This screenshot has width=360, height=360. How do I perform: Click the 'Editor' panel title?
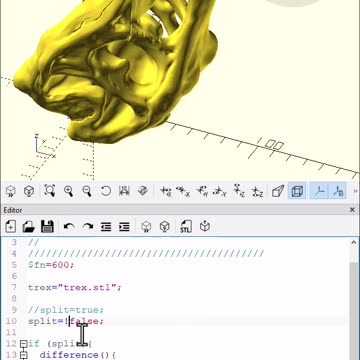tap(13, 210)
